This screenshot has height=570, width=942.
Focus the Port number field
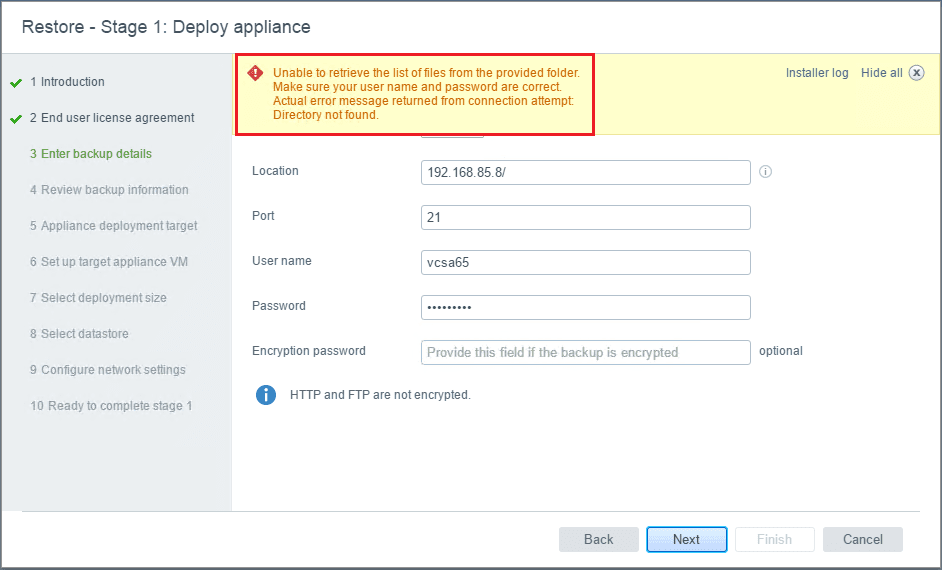tap(585, 217)
